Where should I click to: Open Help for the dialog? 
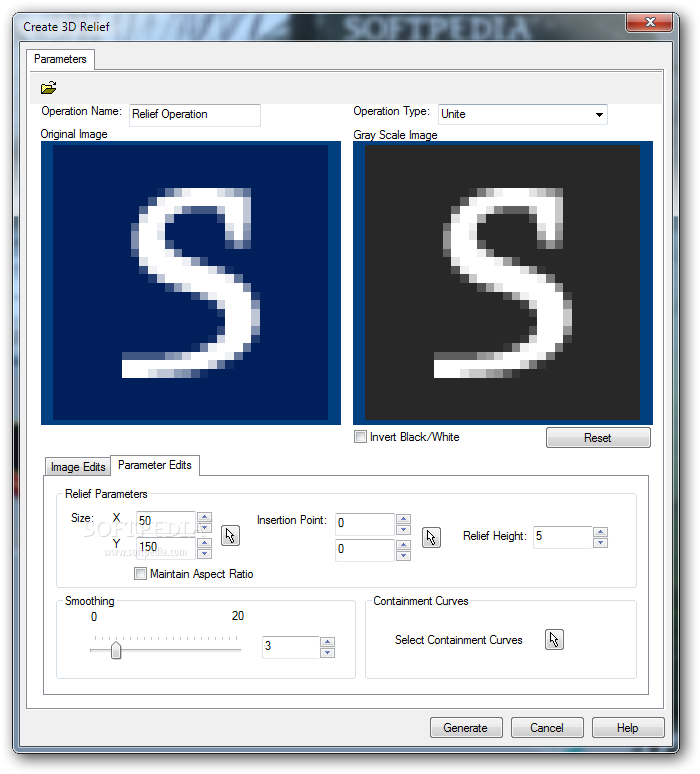(627, 728)
